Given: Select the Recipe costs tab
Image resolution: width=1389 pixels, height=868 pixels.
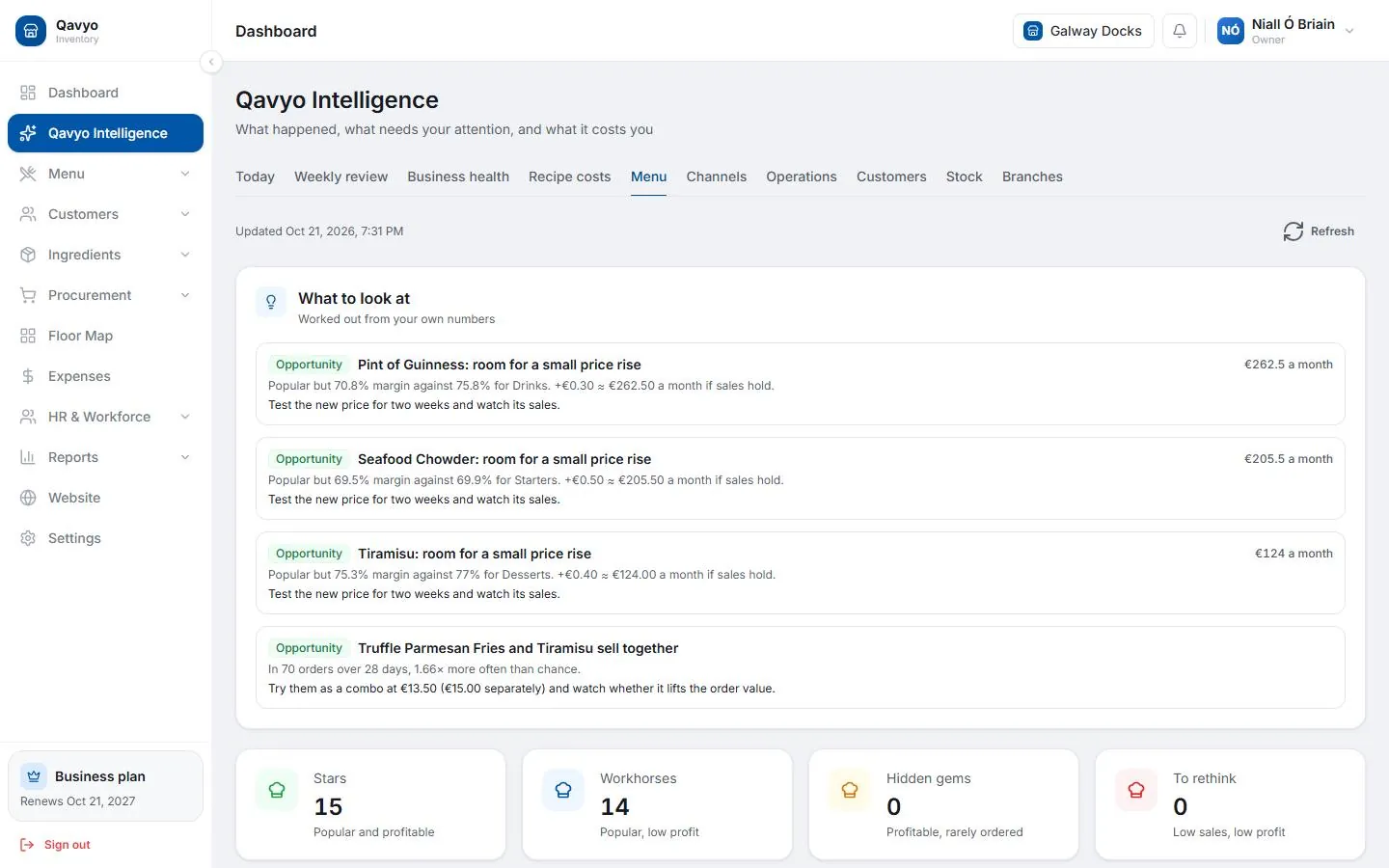Looking at the screenshot, I should pyautogui.click(x=569, y=176).
